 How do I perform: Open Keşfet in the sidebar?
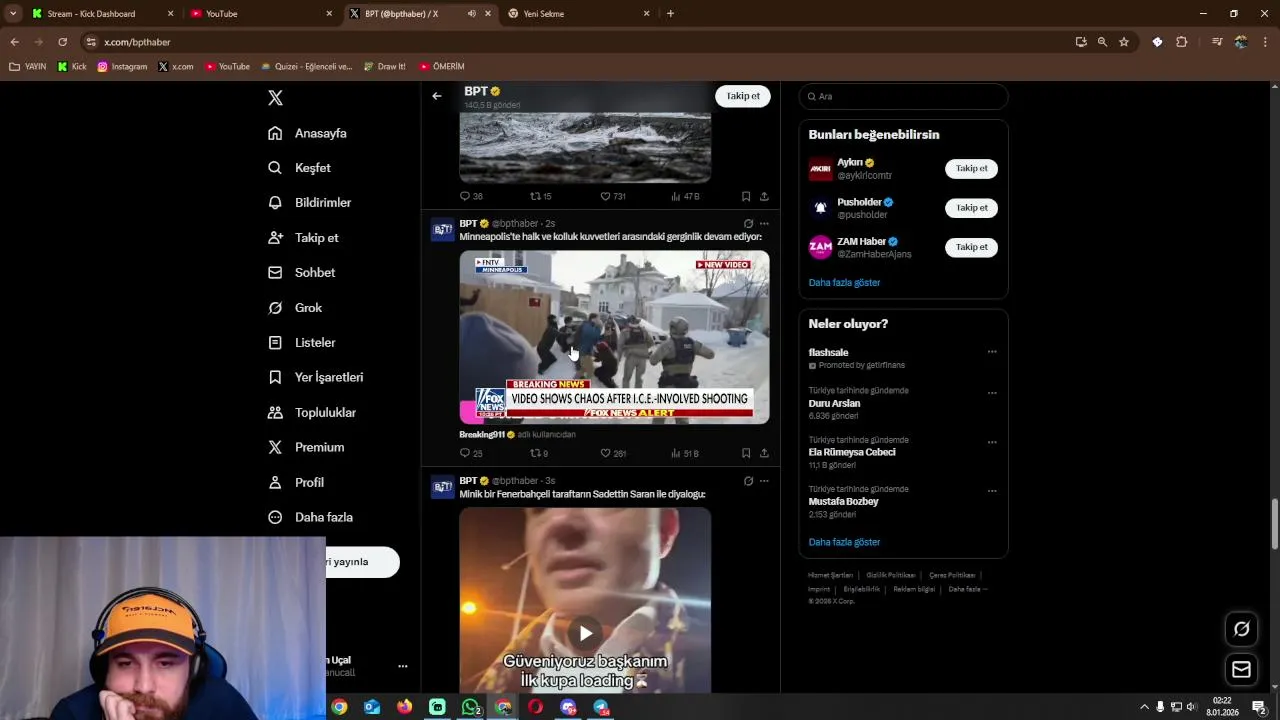coord(300,168)
